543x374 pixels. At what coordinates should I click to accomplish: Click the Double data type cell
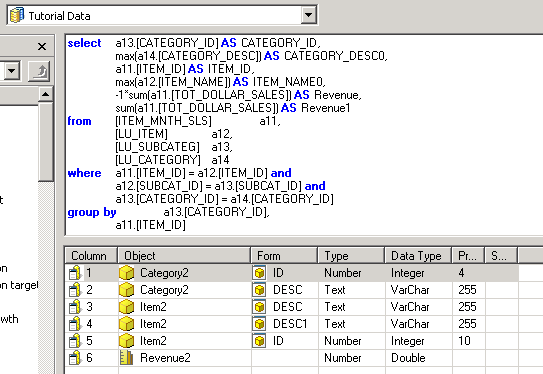click(x=408, y=358)
